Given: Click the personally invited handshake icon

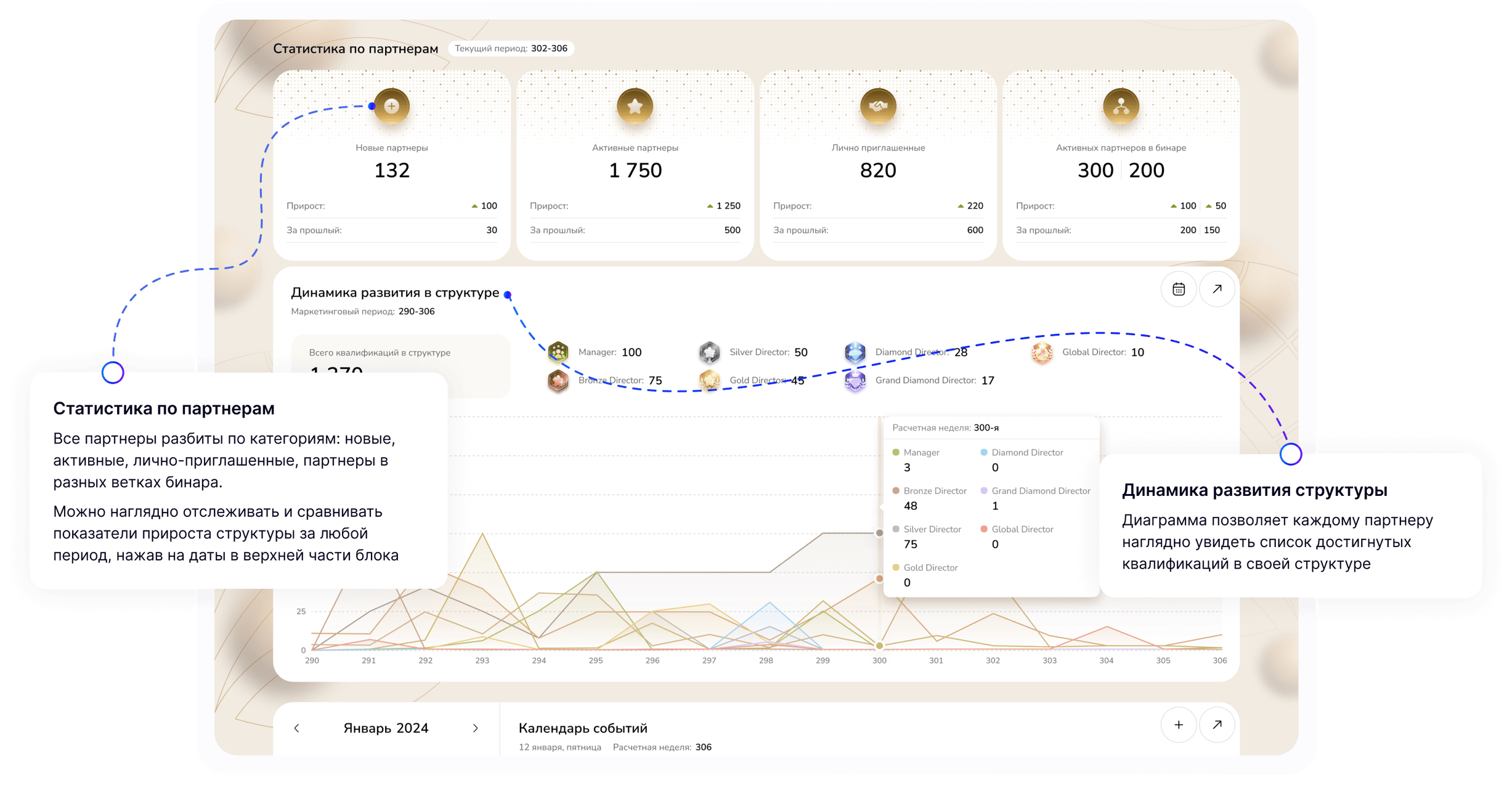Looking at the screenshot, I should [x=877, y=106].
